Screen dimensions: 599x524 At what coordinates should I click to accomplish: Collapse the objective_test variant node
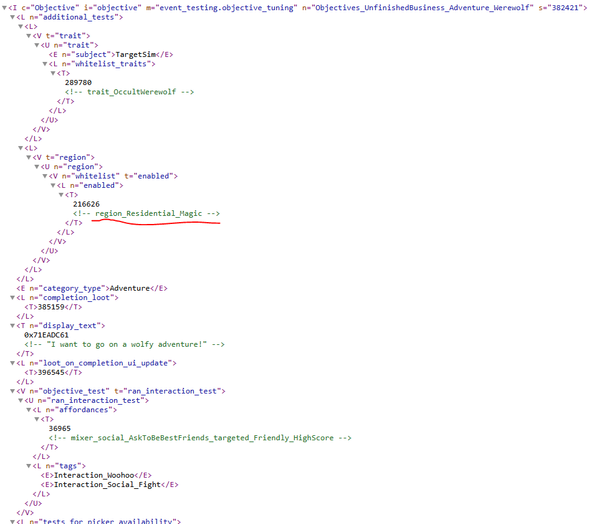(13, 391)
